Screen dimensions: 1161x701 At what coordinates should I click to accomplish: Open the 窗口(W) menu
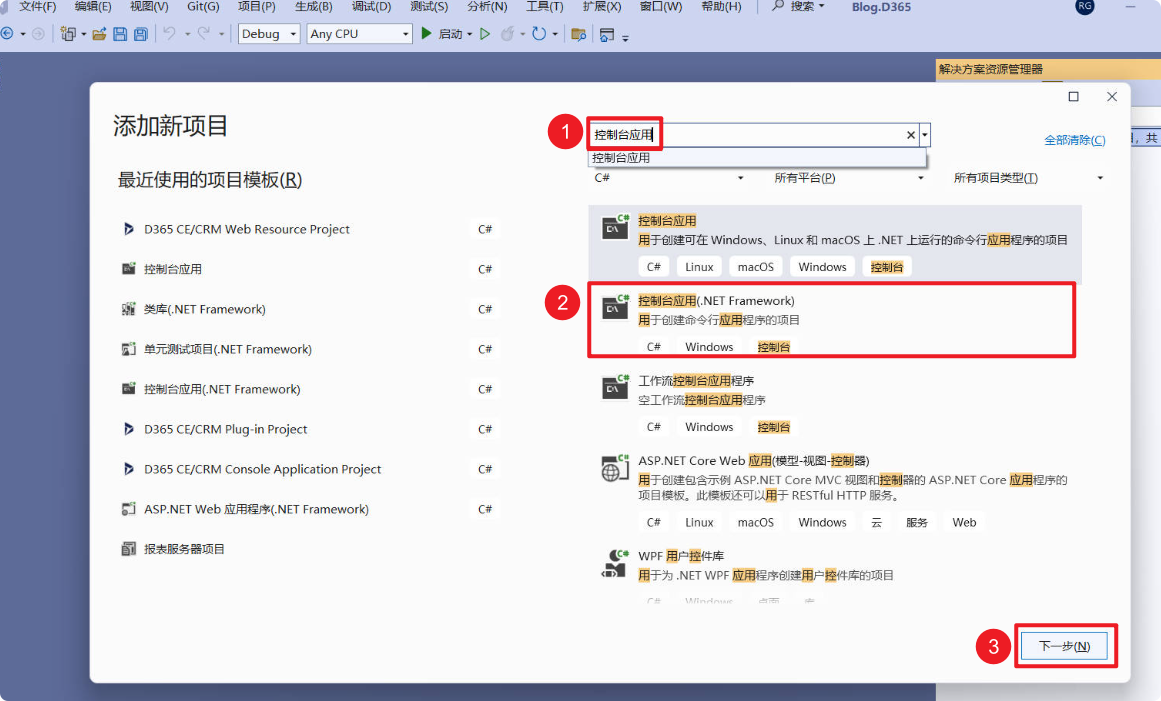[660, 7]
